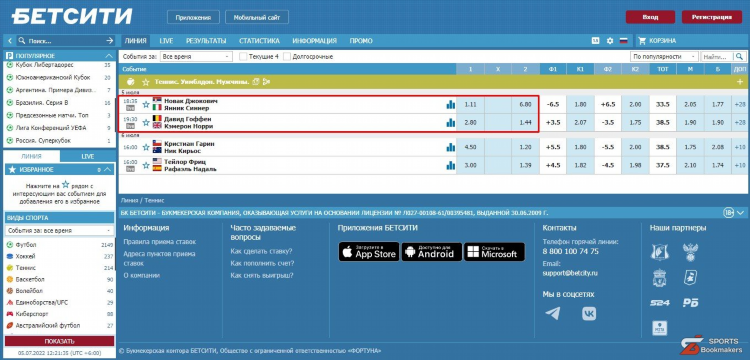This screenshot has height=360, width=750.
Task: Collapse the Популярное section
Action: tap(109, 56)
